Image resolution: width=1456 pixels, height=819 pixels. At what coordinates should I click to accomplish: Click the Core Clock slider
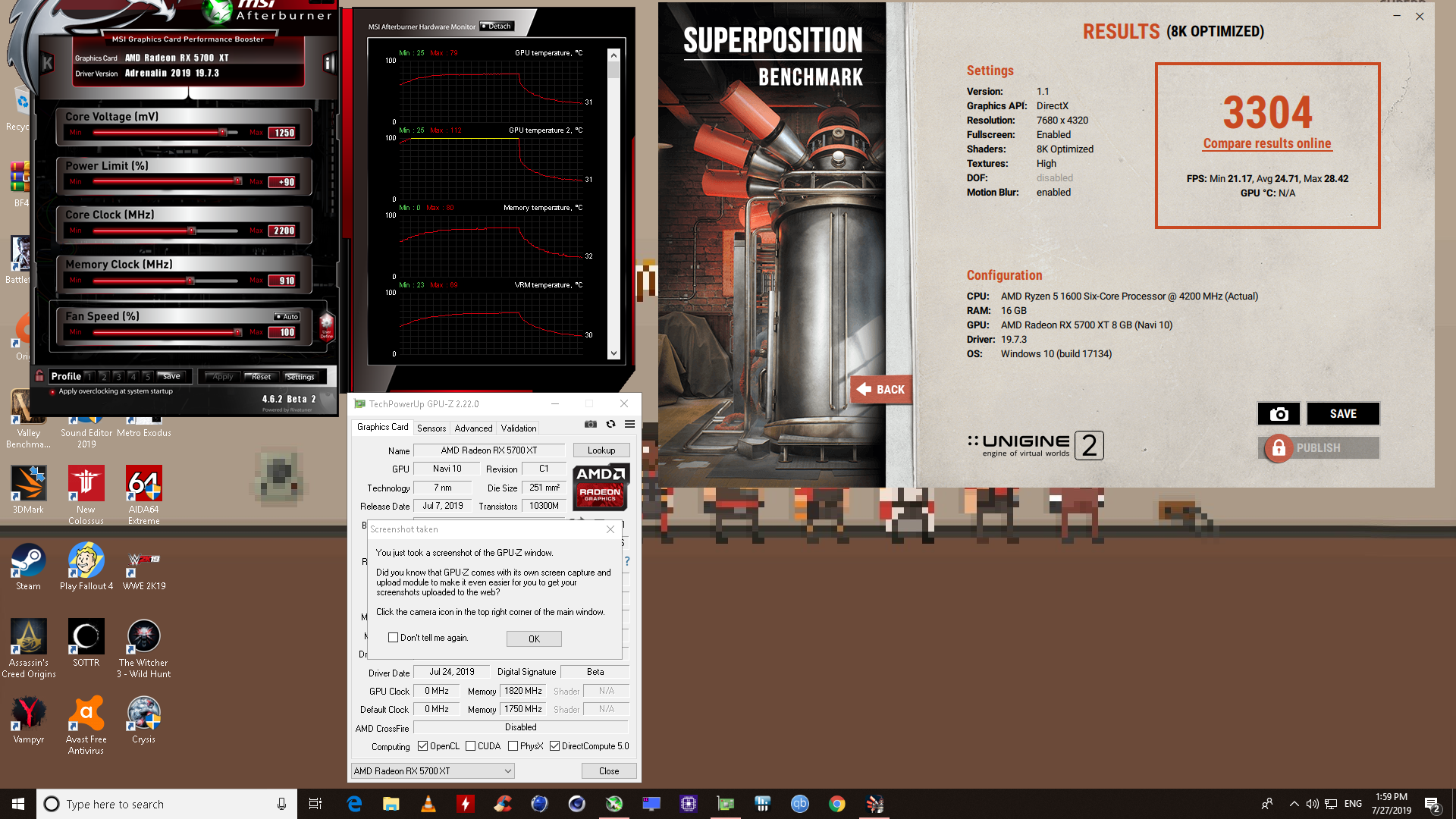165,231
